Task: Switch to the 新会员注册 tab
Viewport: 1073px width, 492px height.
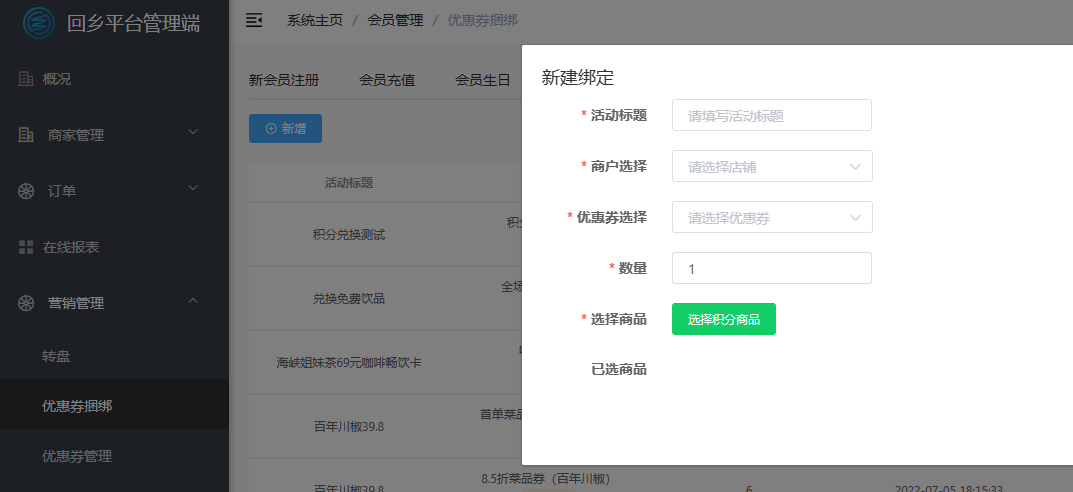Action: click(284, 81)
